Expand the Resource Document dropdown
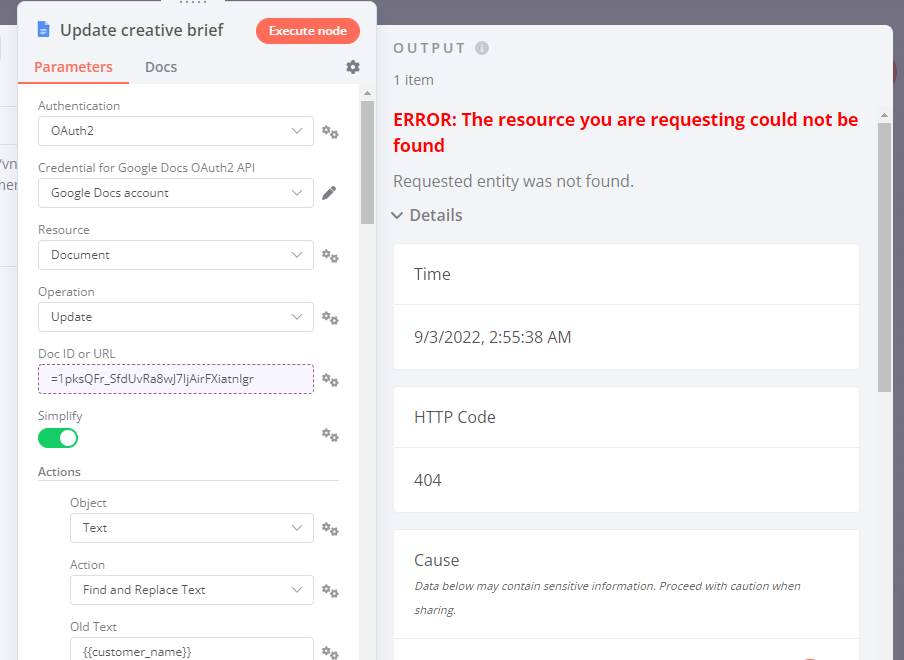 pyautogui.click(x=175, y=255)
